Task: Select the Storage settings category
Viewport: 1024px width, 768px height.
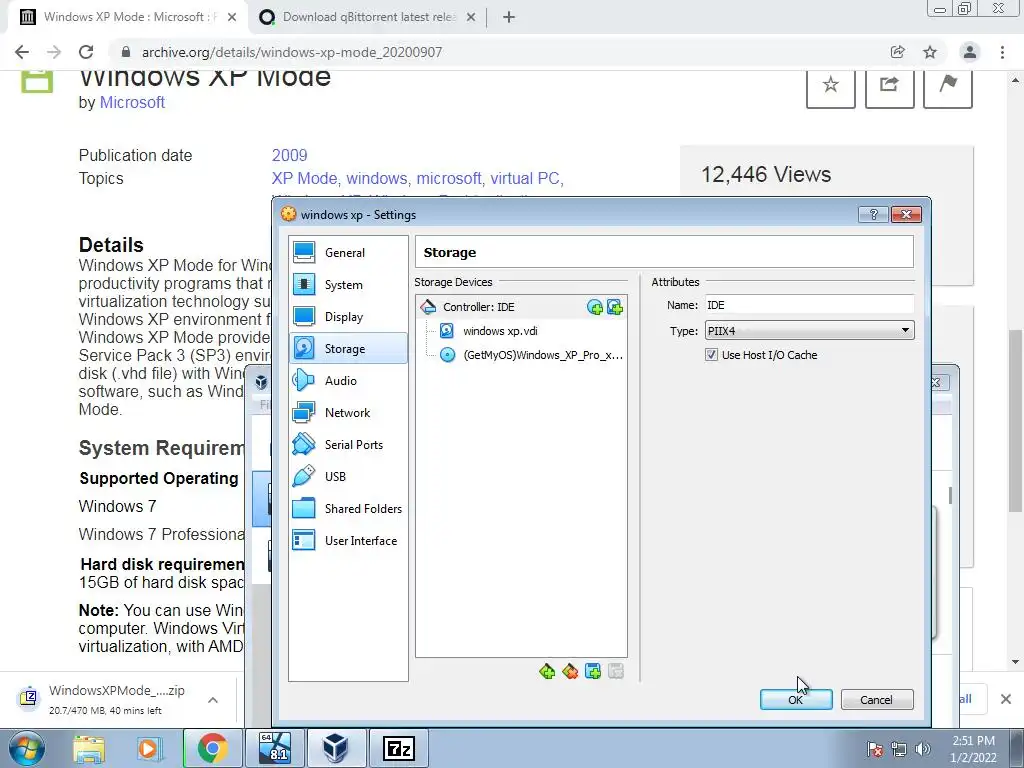Action: (x=348, y=349)
